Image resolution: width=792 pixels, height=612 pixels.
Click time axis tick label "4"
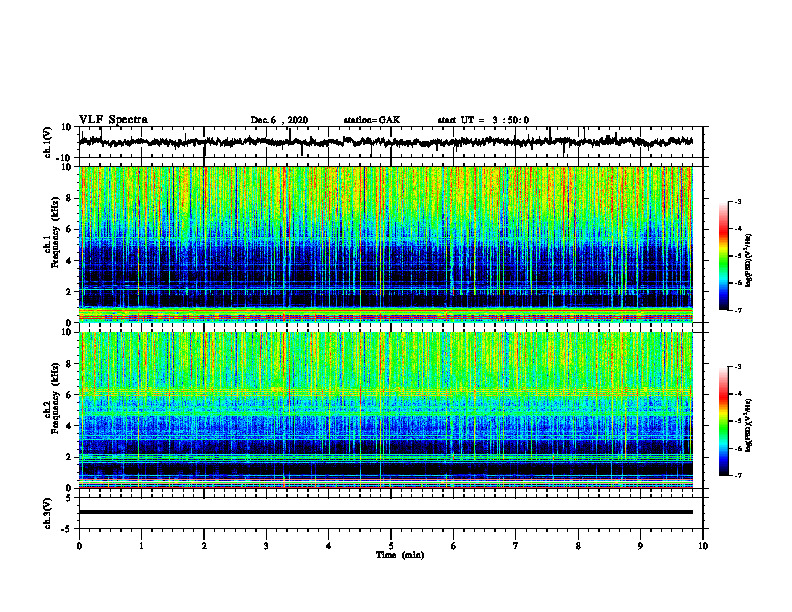[328, 546]
